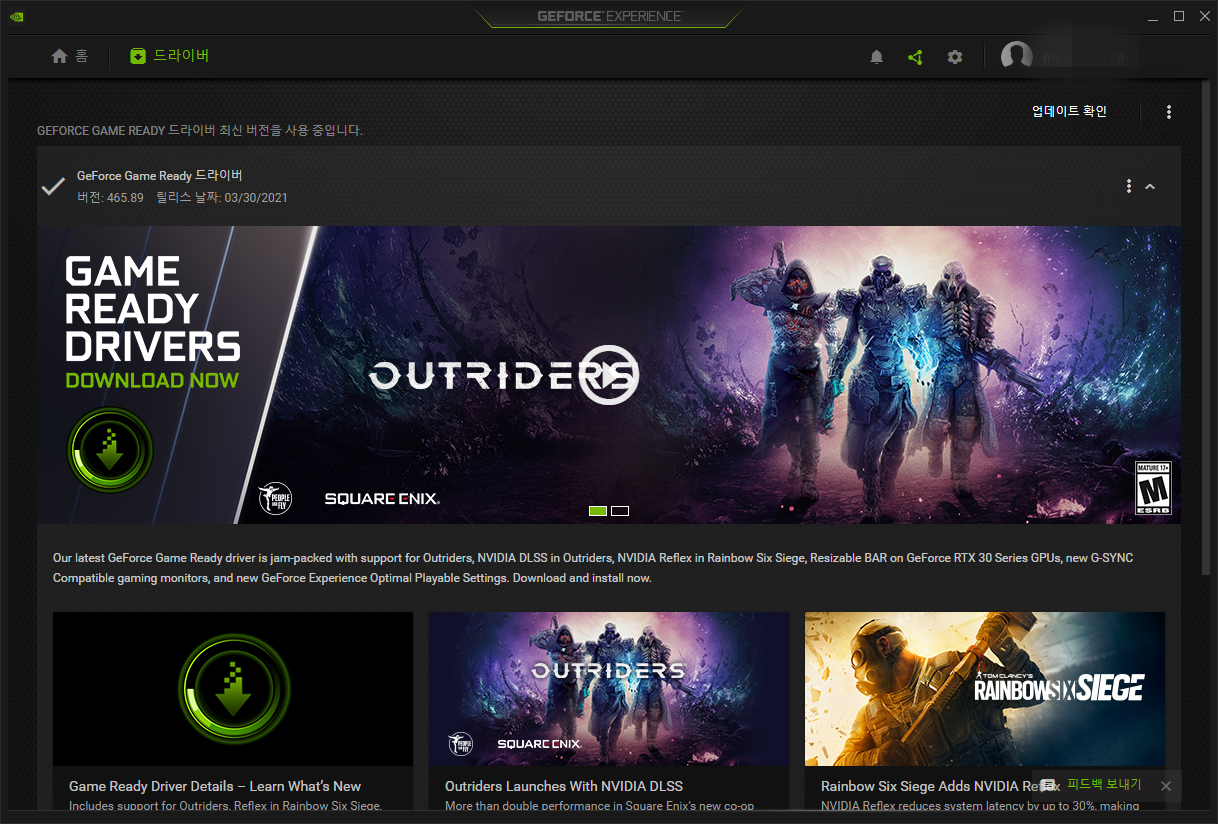Click the NVIDIA logo in the title bar

point(17,16)
